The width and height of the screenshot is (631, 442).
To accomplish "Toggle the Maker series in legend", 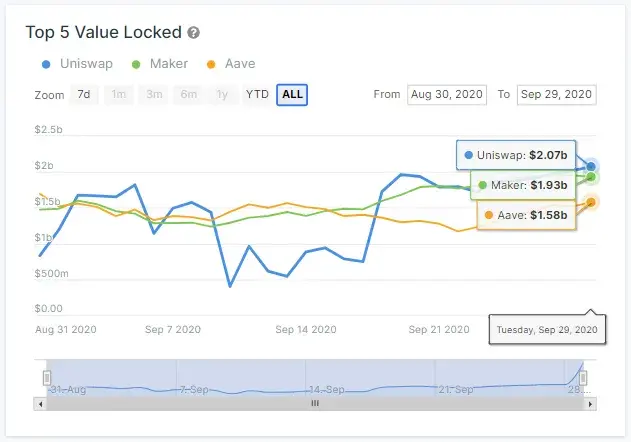I will [x=160, y=64].
